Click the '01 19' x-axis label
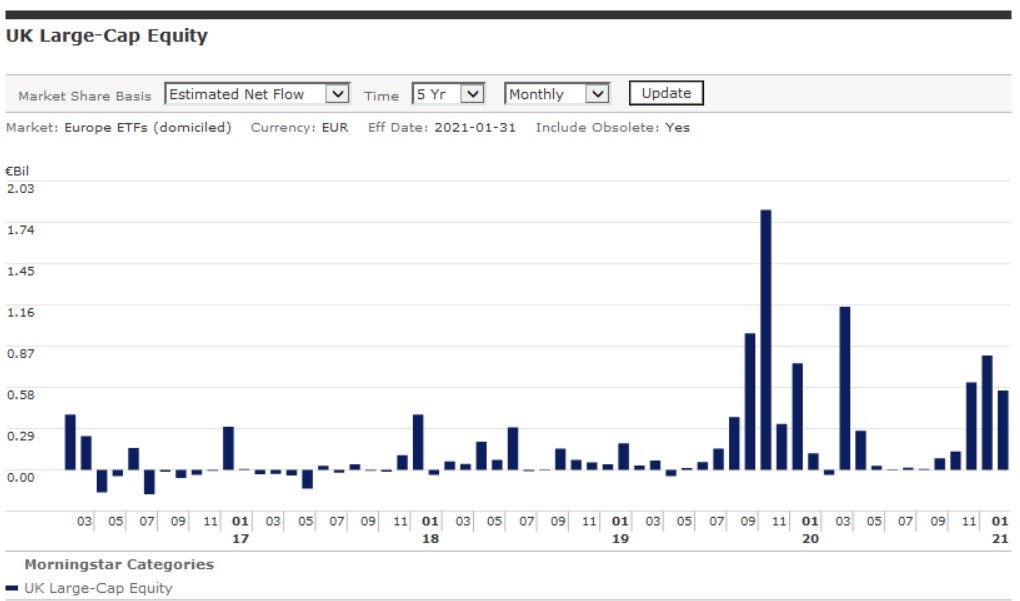The height and width of the screenshot is (601, 1020). click(x=620, y=529)
